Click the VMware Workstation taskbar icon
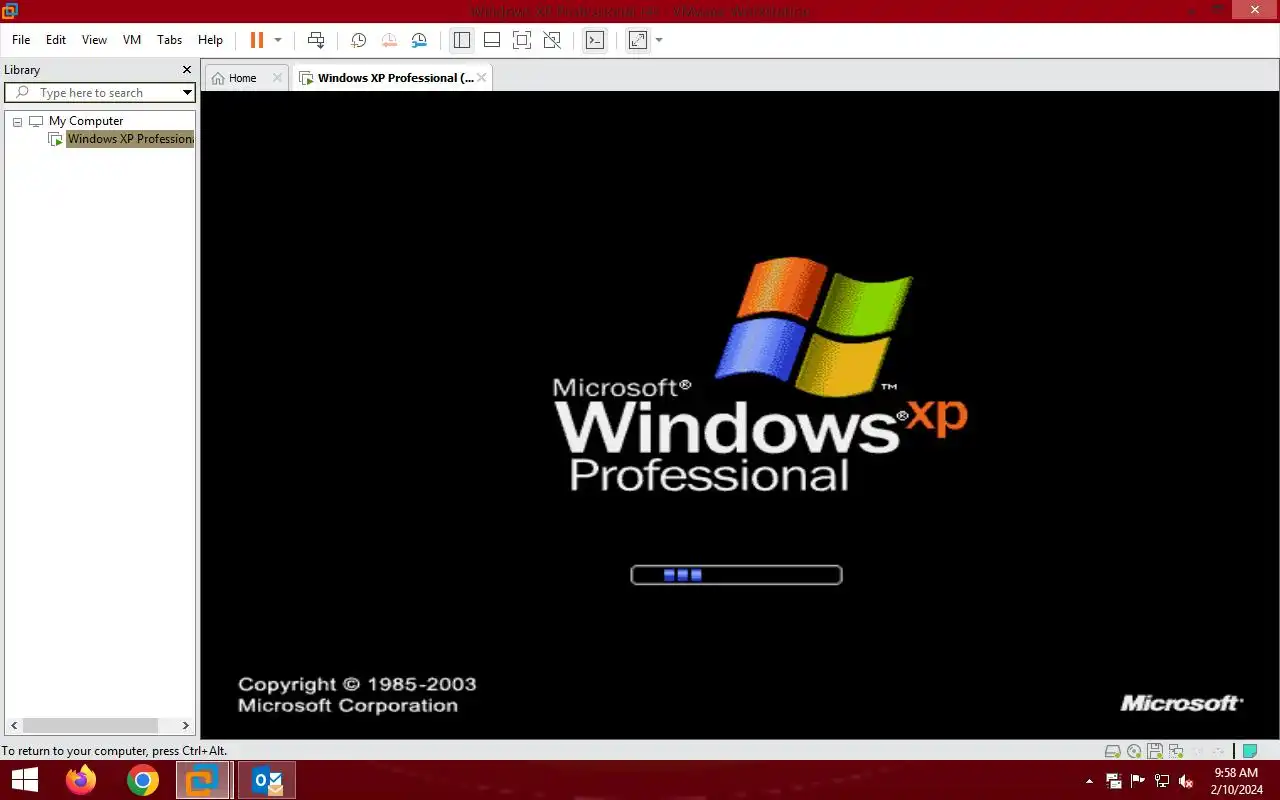Image resolution: width=1280 pixels, height=800 pixels. (204, 781)
